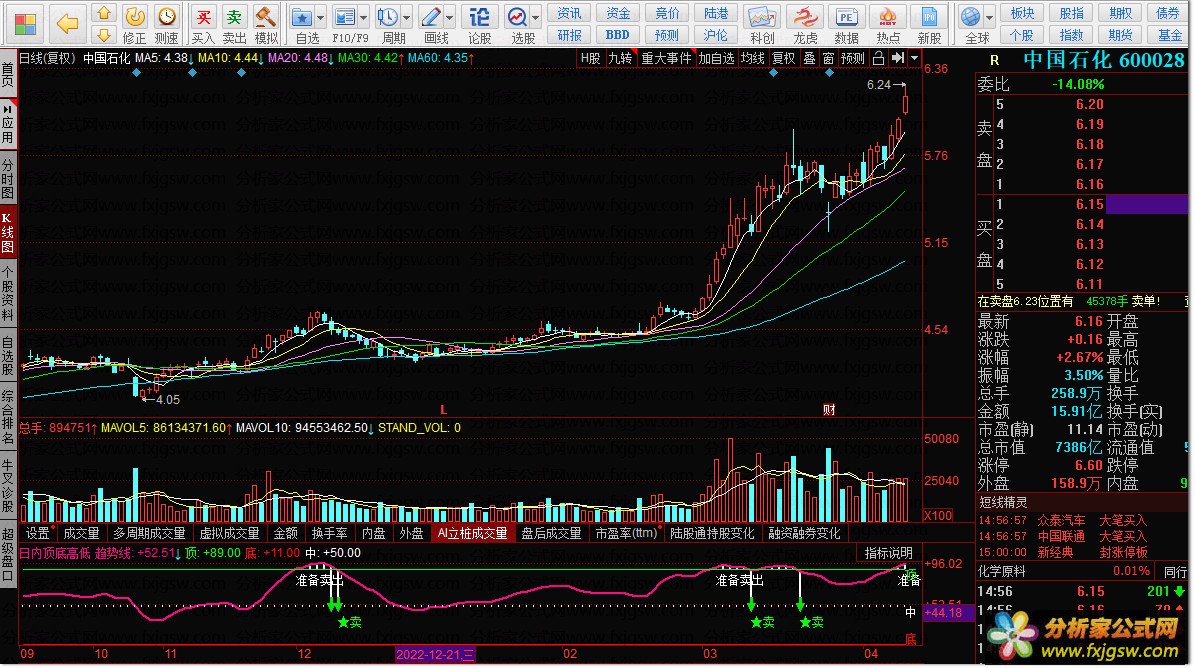Click the colorful home grid icon
This screenshot has width=1195, height=668.
pyautogui.click(x=24, y=24)
